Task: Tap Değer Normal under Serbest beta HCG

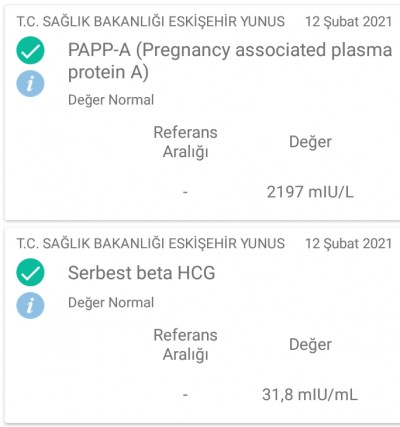Action: [x=111, y=303]
